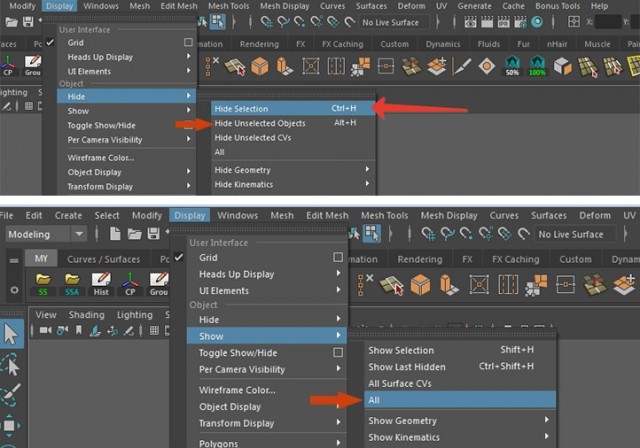The height and width of the screenshot is (448, 640).
Task: Open the Generate menu
Action: tap(474, 6)
